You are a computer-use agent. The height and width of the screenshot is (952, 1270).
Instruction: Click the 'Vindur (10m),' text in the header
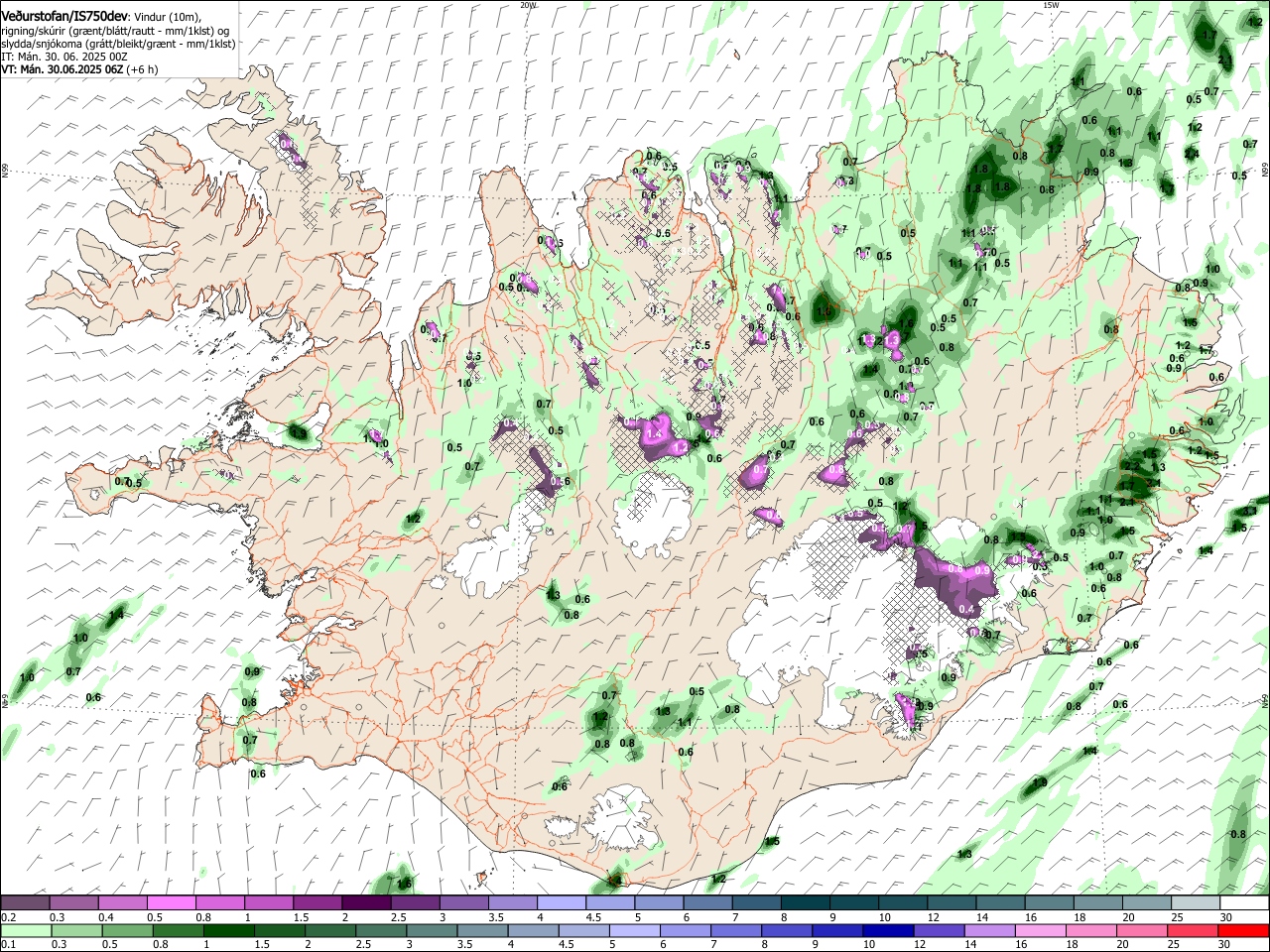pos(169,17)
